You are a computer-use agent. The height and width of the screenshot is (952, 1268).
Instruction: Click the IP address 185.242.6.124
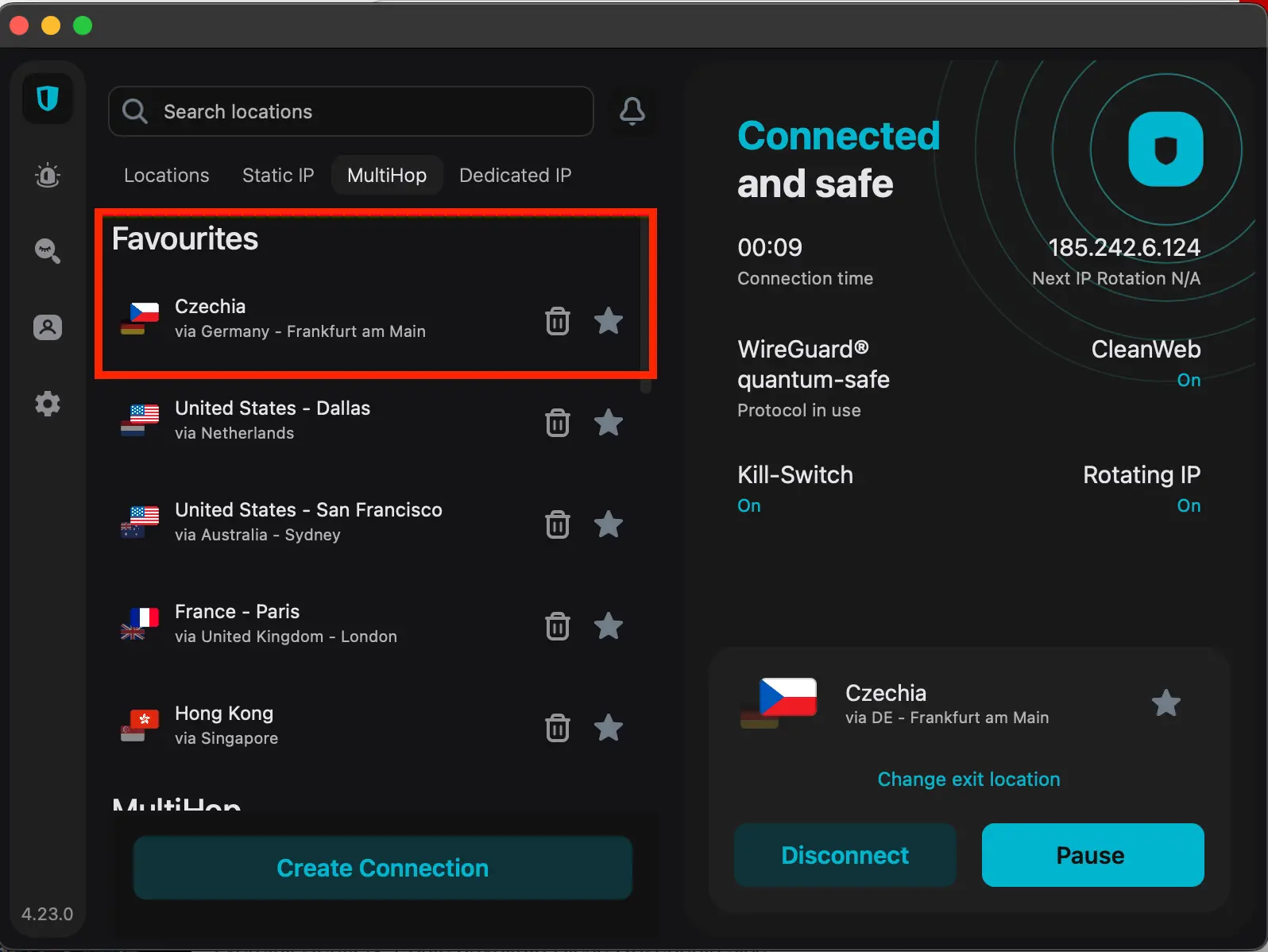pos(1124,247)
